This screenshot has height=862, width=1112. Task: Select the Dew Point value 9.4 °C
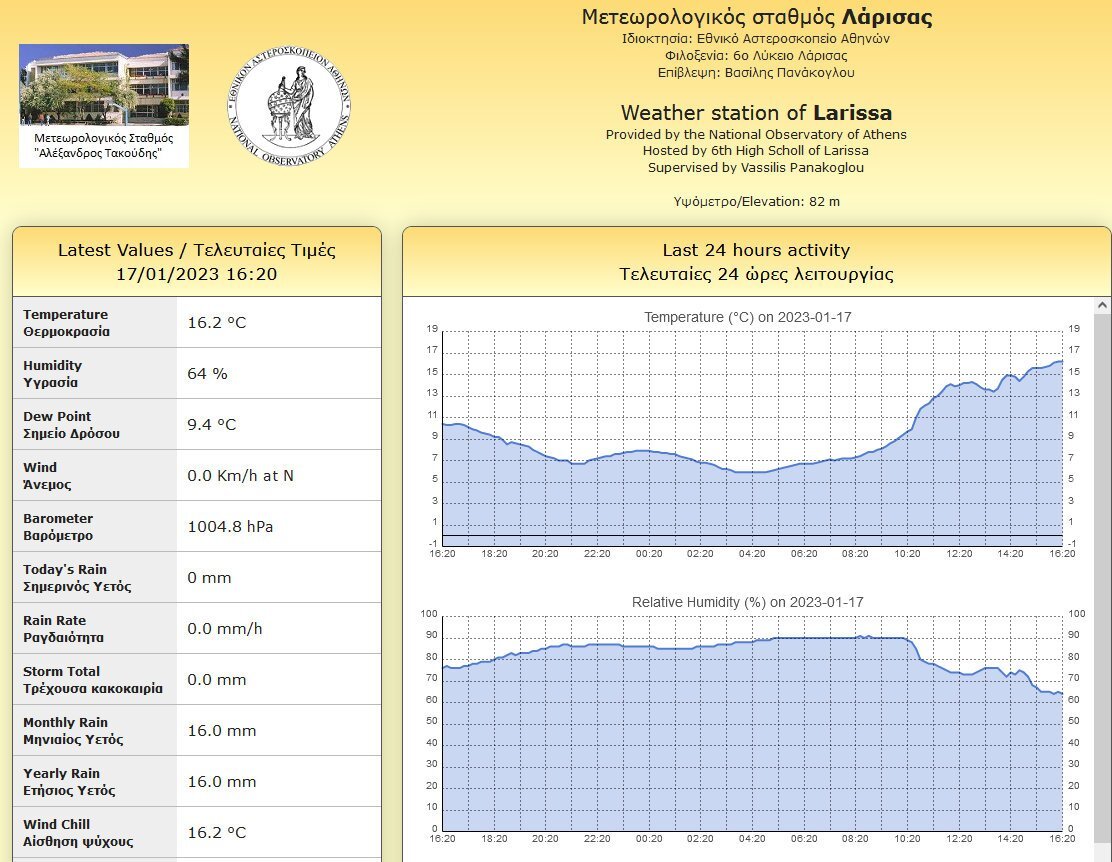(212, 425)
